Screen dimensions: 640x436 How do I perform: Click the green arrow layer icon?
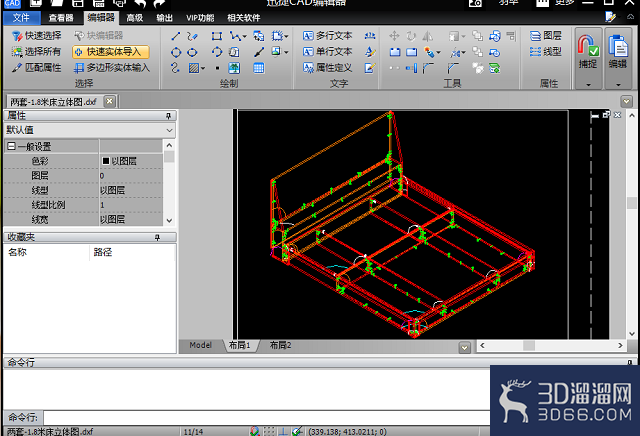[x=495, y=68]
